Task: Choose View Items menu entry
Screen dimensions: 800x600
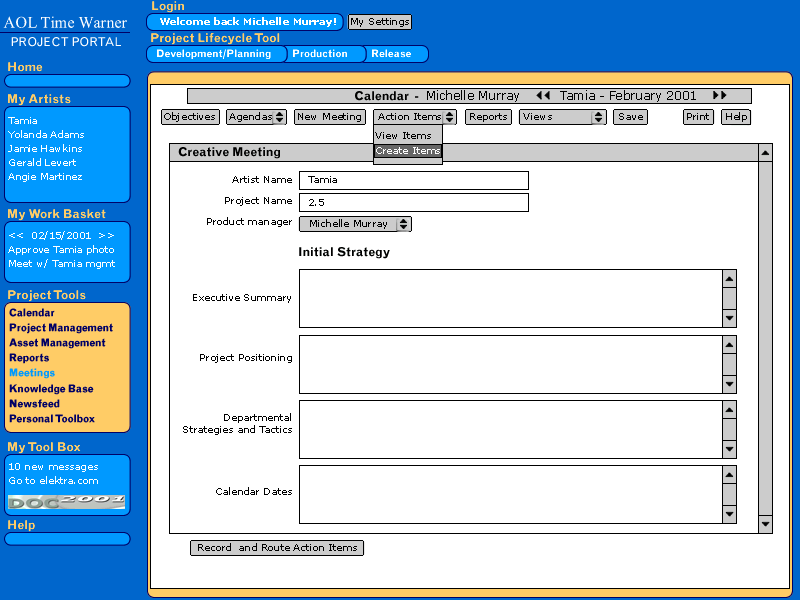Action: 404,136
